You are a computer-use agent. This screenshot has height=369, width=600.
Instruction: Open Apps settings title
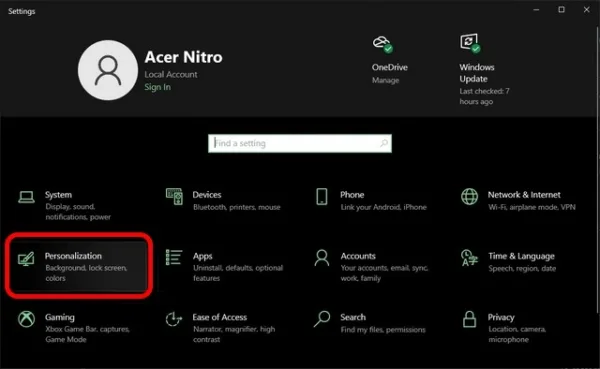[x=202, y=256]
